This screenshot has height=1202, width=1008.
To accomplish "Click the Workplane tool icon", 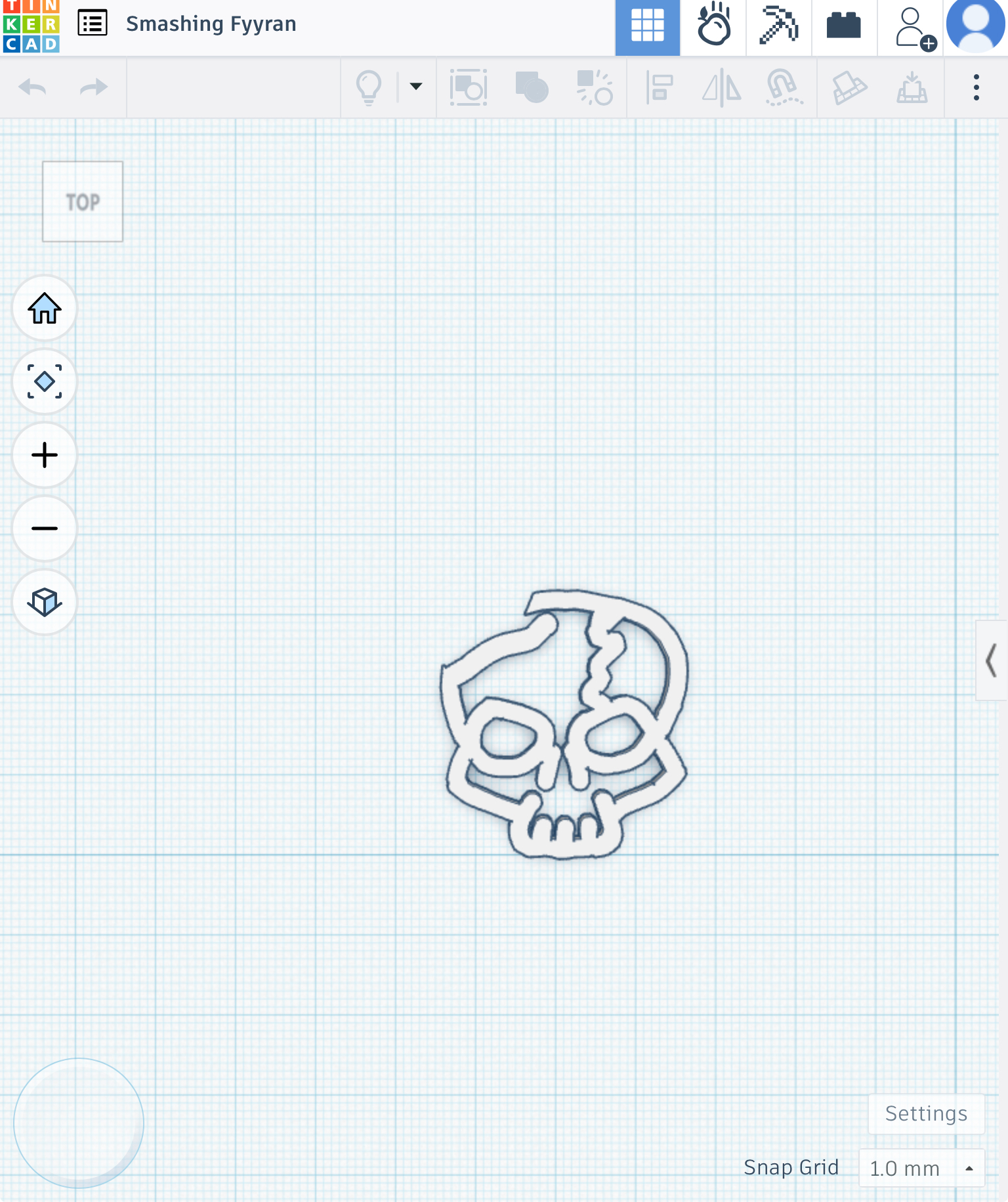I will [x=849, y=87].
